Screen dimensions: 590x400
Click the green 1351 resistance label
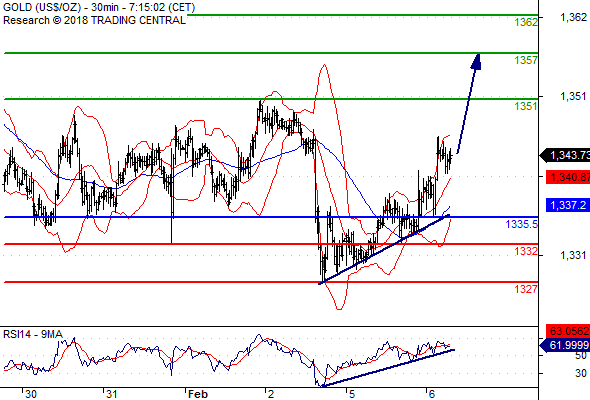[526, 106]
